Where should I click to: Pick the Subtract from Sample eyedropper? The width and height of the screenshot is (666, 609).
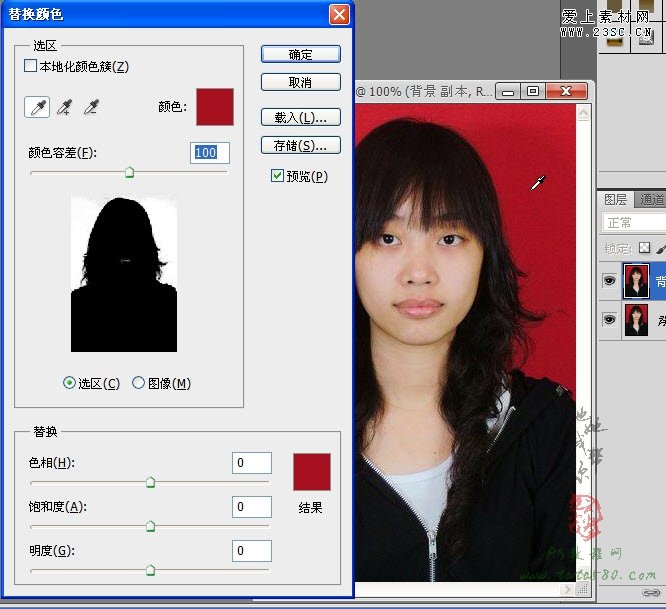pos(91,106)
